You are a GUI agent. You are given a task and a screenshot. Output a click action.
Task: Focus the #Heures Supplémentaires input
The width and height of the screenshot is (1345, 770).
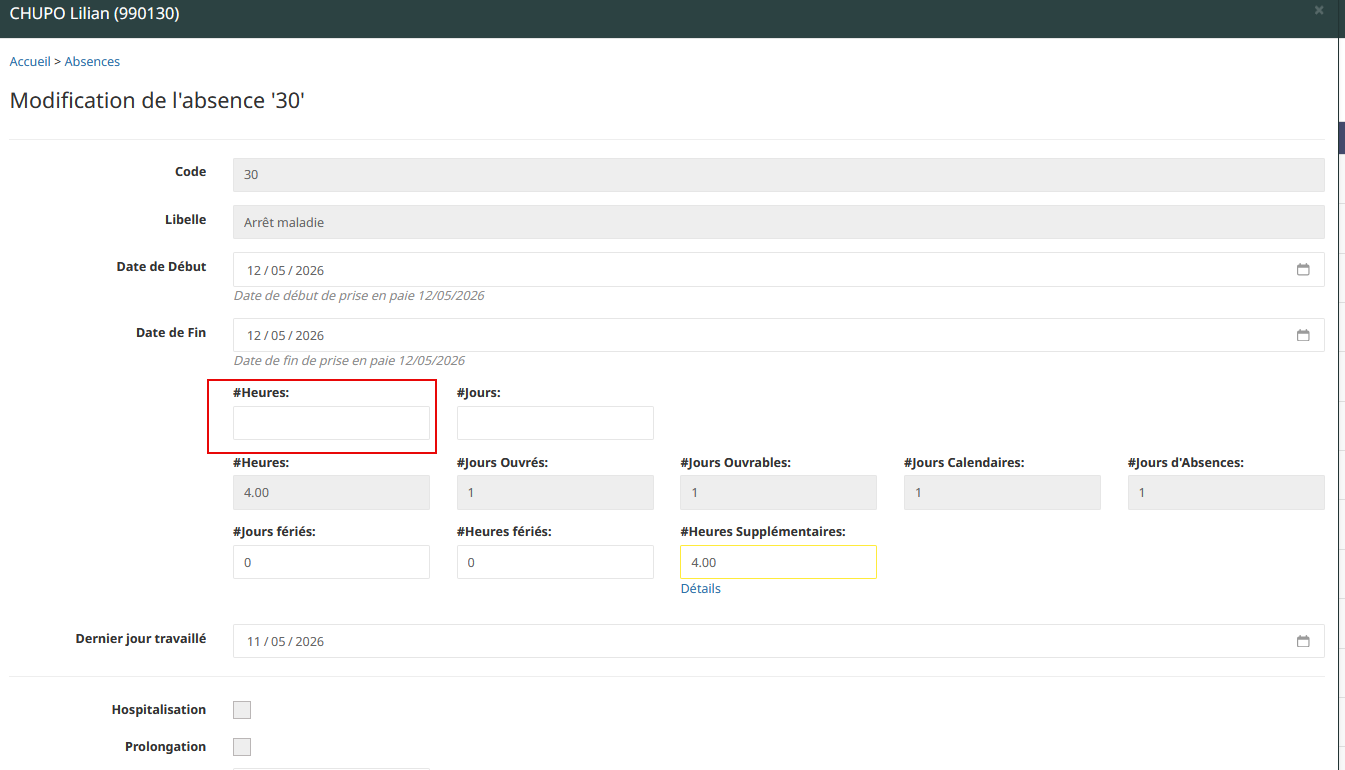coord(779,562)
